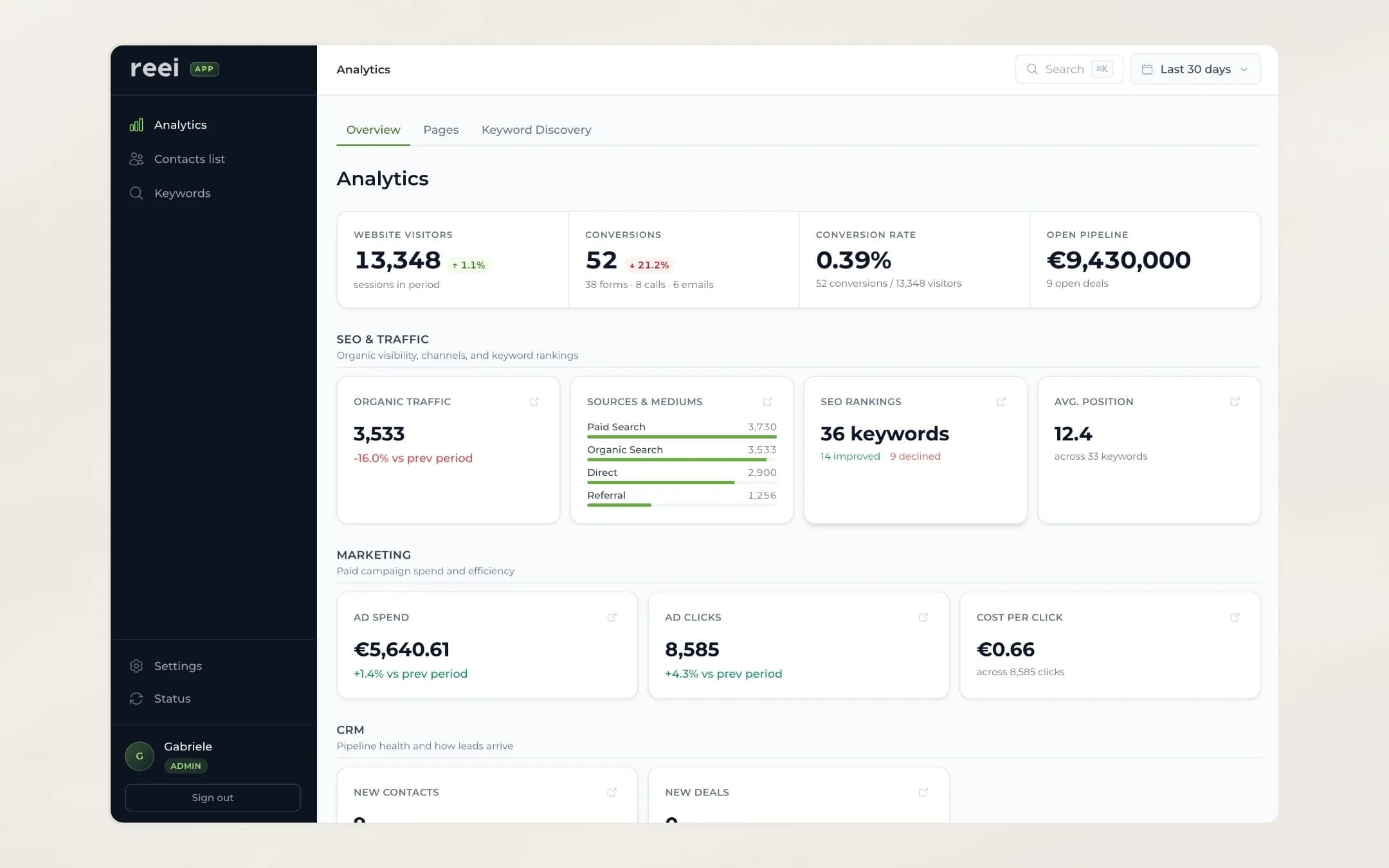Click the 14 improved keywords text
This screenshot has width=1389, height=868.
pyautogui.click(x=850, y=457)
